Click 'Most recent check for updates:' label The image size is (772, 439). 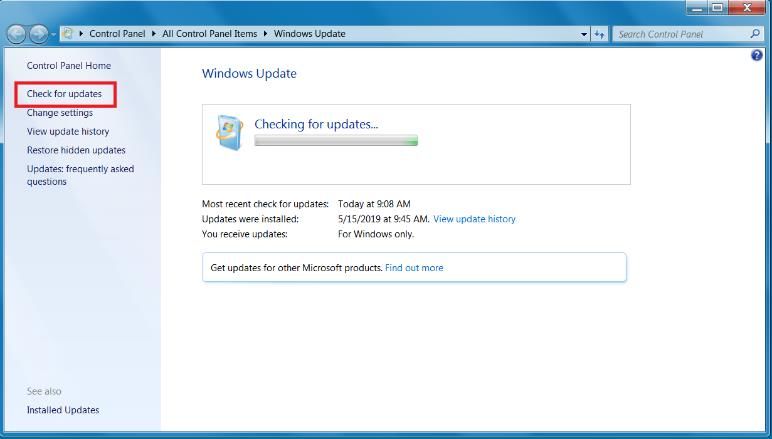265,204
